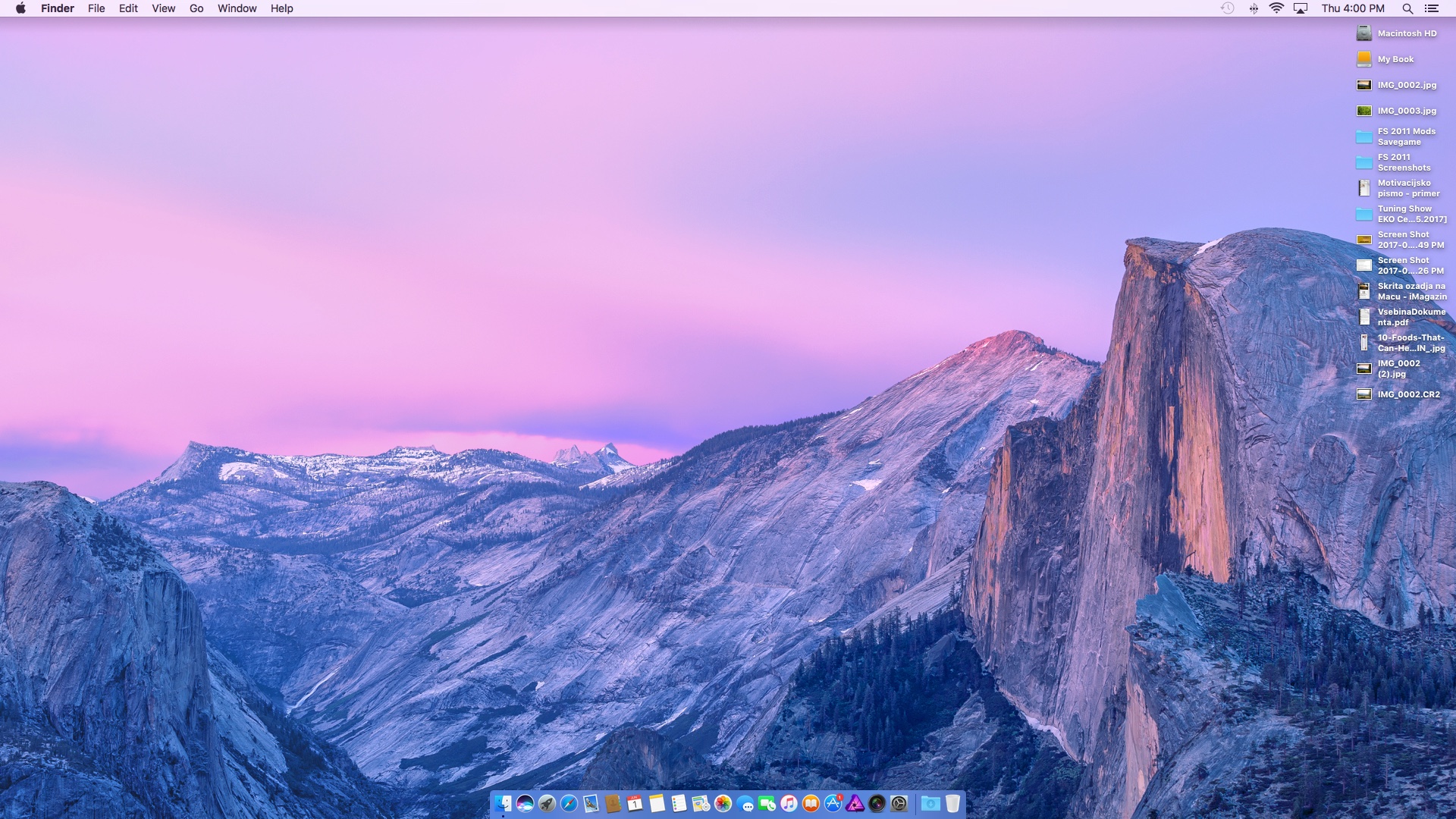This screenshot has height=819, width=1456.
Task: Open the camera lens app in Dock
Action: click(877, 804)
